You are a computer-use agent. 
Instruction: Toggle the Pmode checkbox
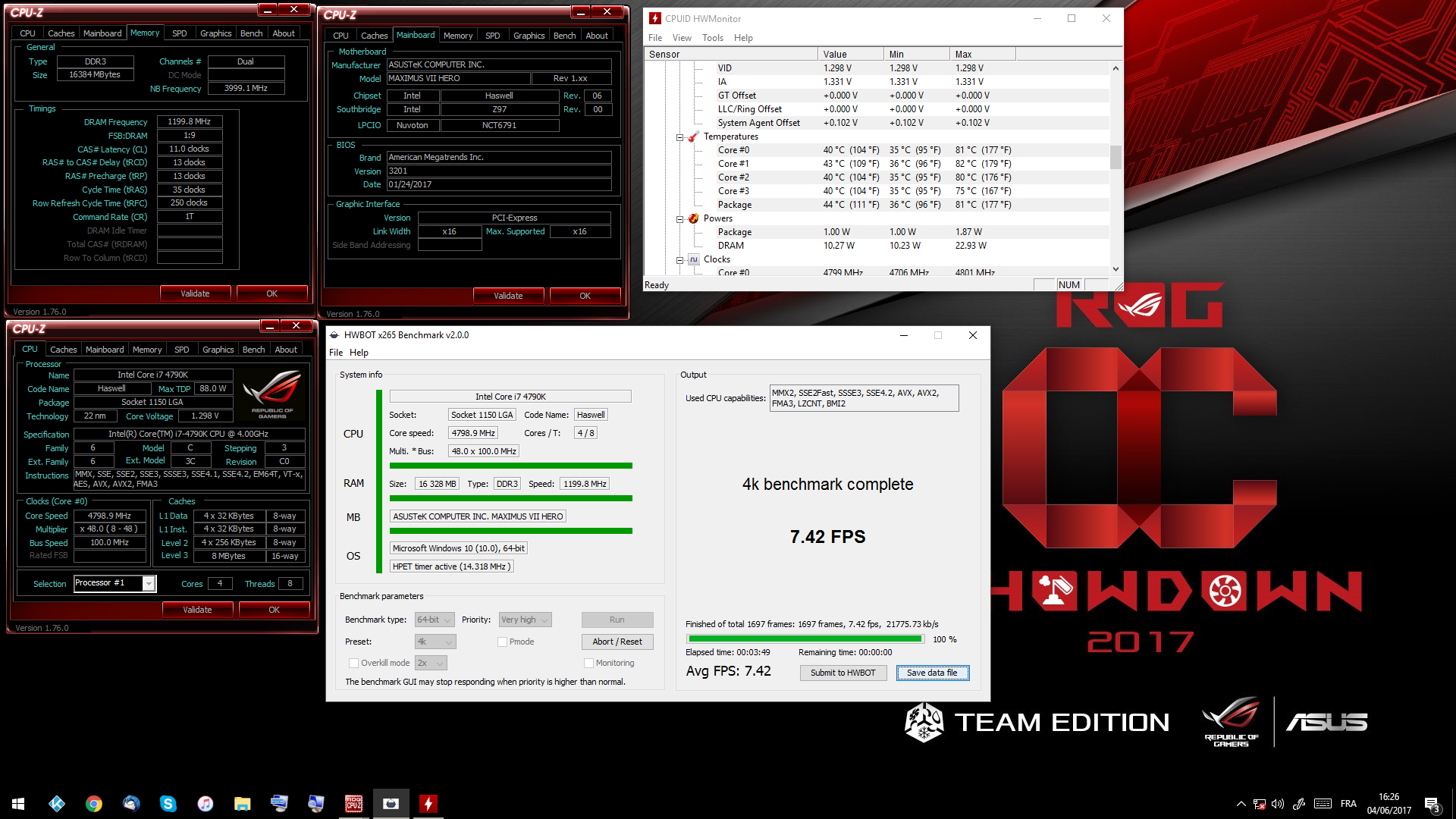[502, 642]
